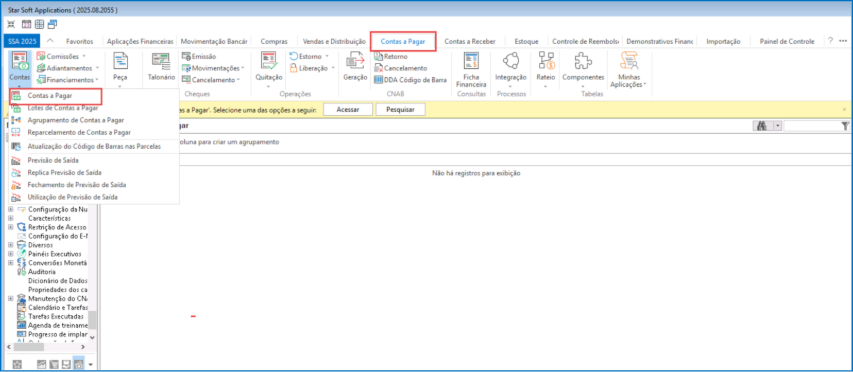
Task: Open dropdown arrow beside the binoculars
Action: click(777, 126)
